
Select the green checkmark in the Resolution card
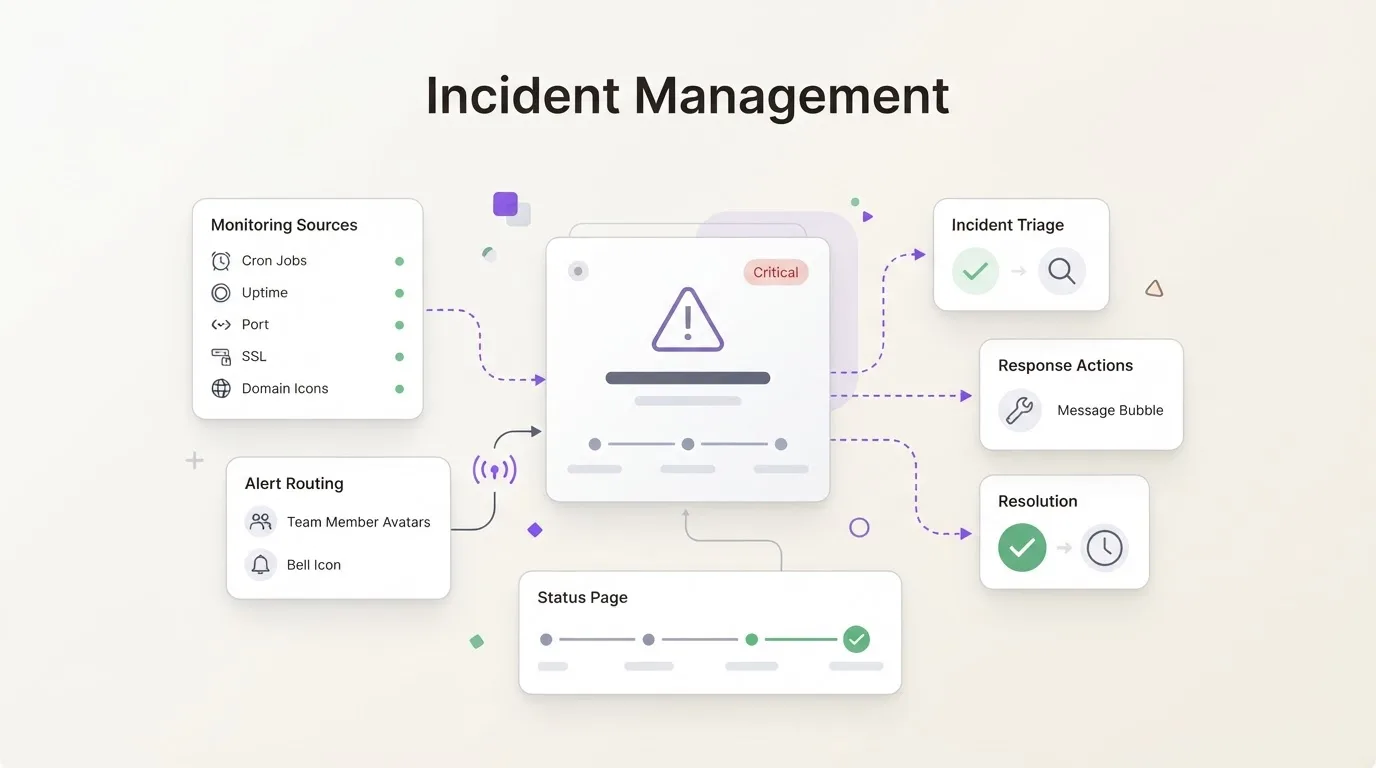coord(1022,548)
